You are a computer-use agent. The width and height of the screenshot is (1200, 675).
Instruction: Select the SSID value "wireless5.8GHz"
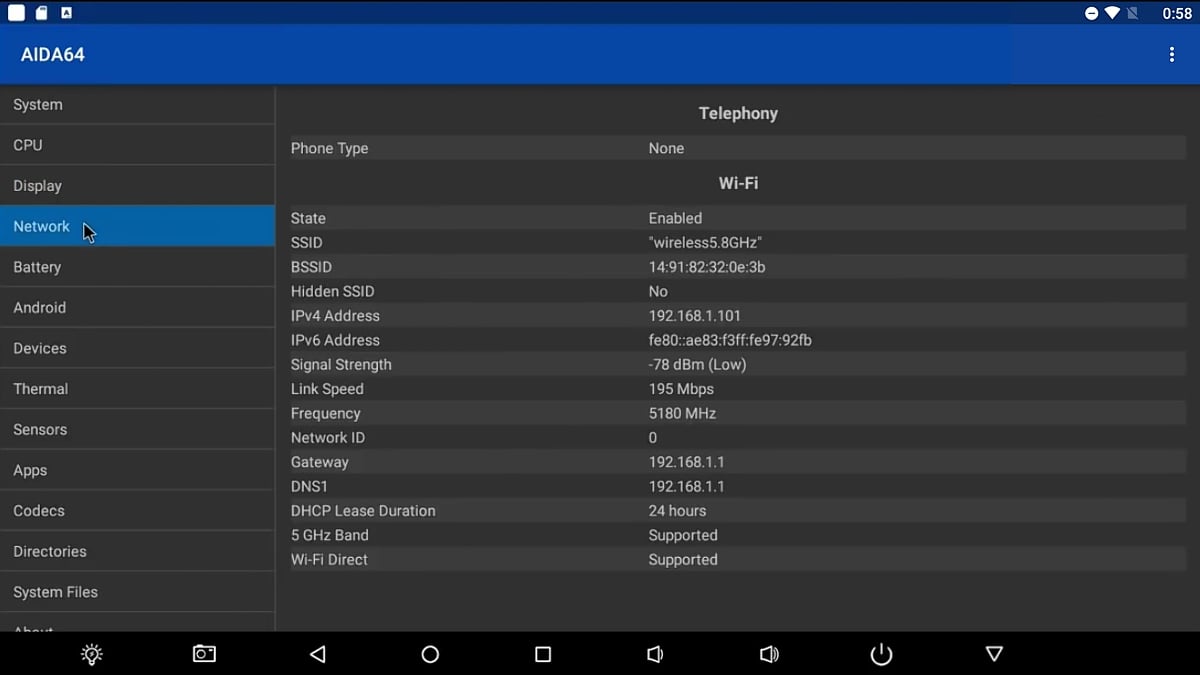coord(706,243)
